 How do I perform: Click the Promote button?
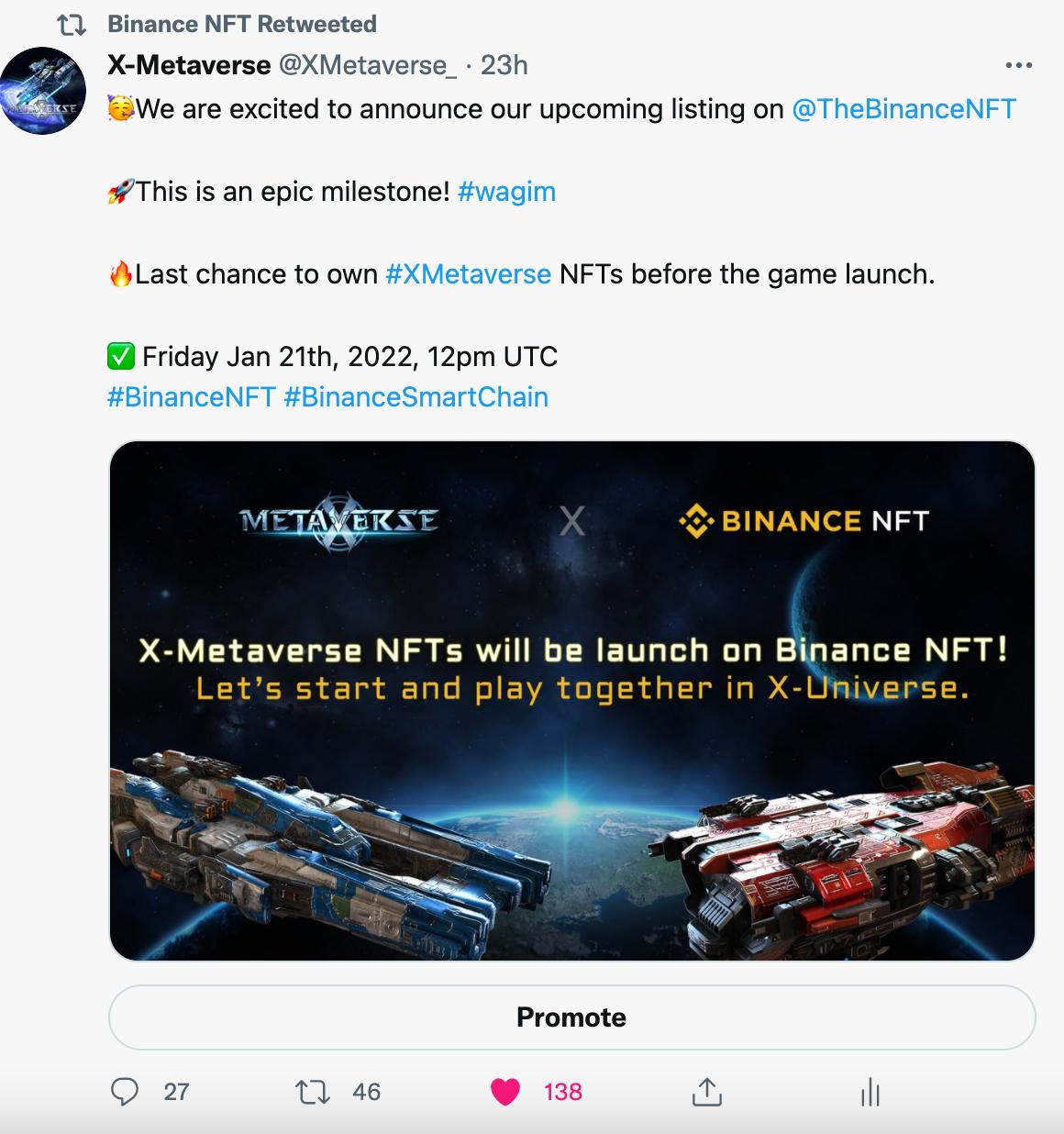(570, 1017)
